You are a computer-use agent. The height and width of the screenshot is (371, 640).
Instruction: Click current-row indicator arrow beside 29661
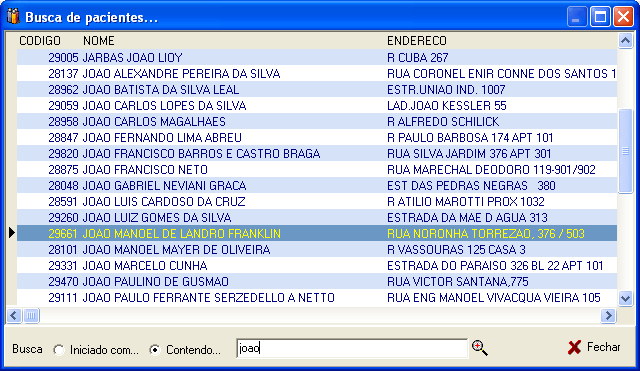12,233
